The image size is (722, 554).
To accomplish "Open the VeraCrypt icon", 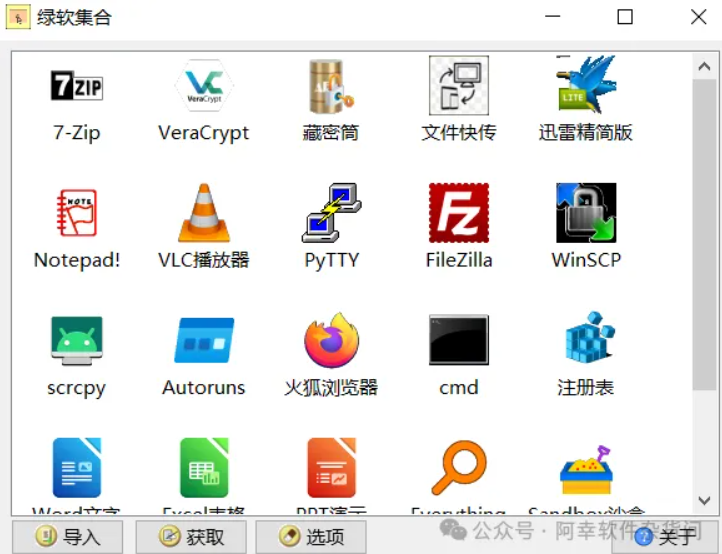I will (x=204, y=86).
